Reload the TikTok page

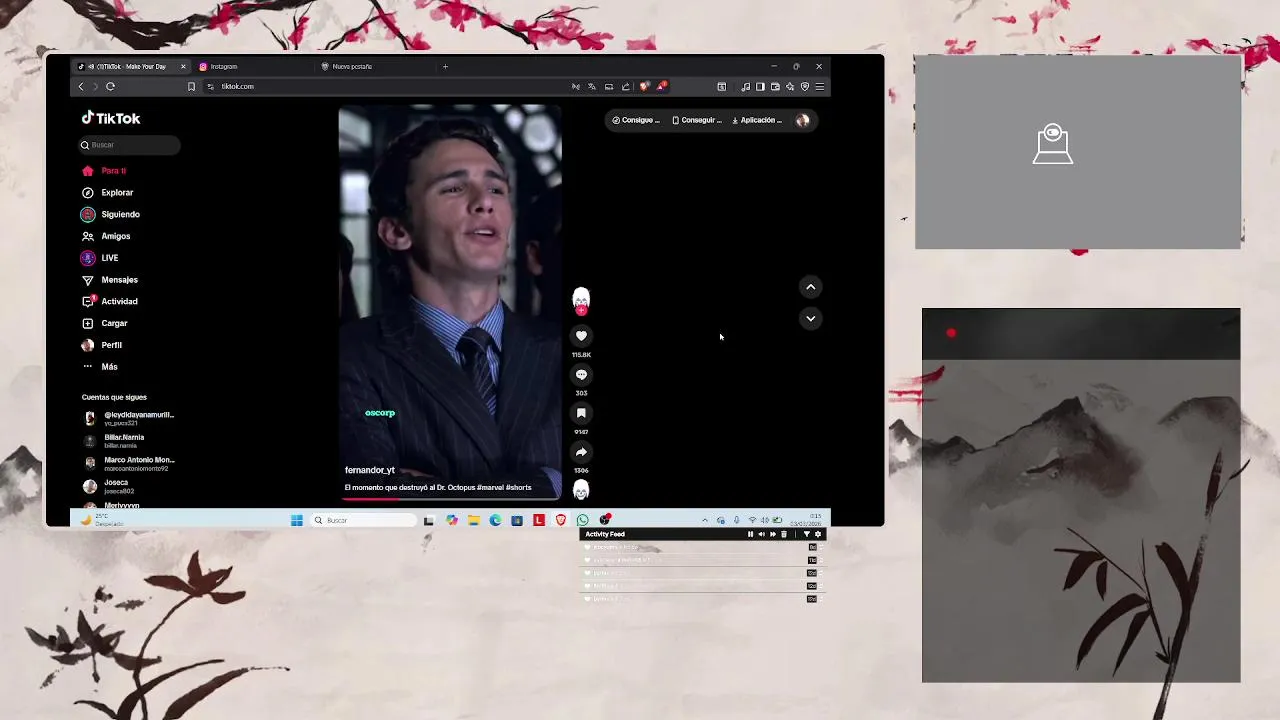point(110,87)
